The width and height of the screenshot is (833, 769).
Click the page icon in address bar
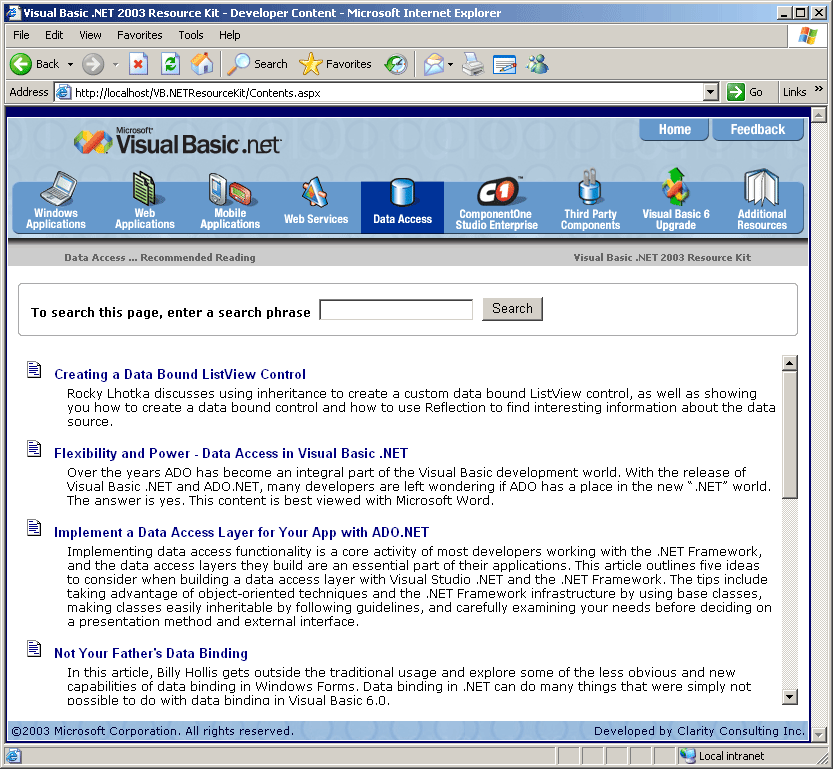64,92
